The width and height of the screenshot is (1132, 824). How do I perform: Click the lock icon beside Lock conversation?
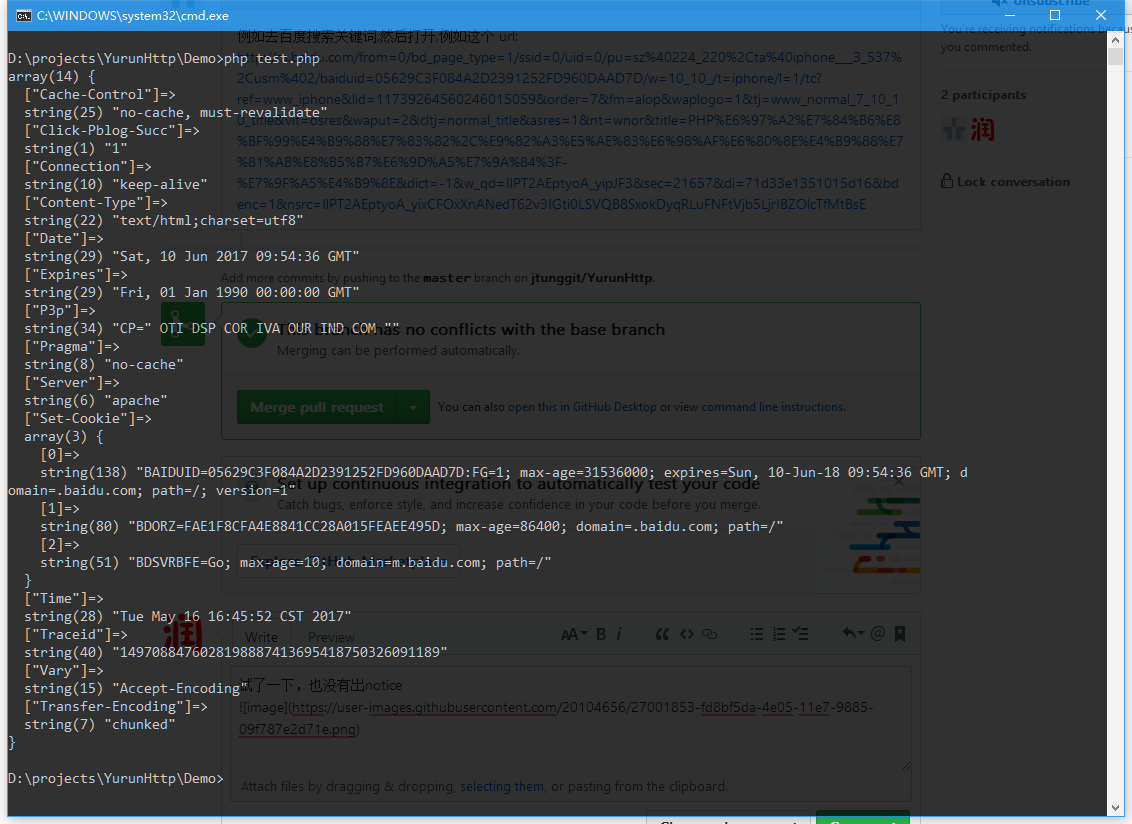(x=946, y=181)
